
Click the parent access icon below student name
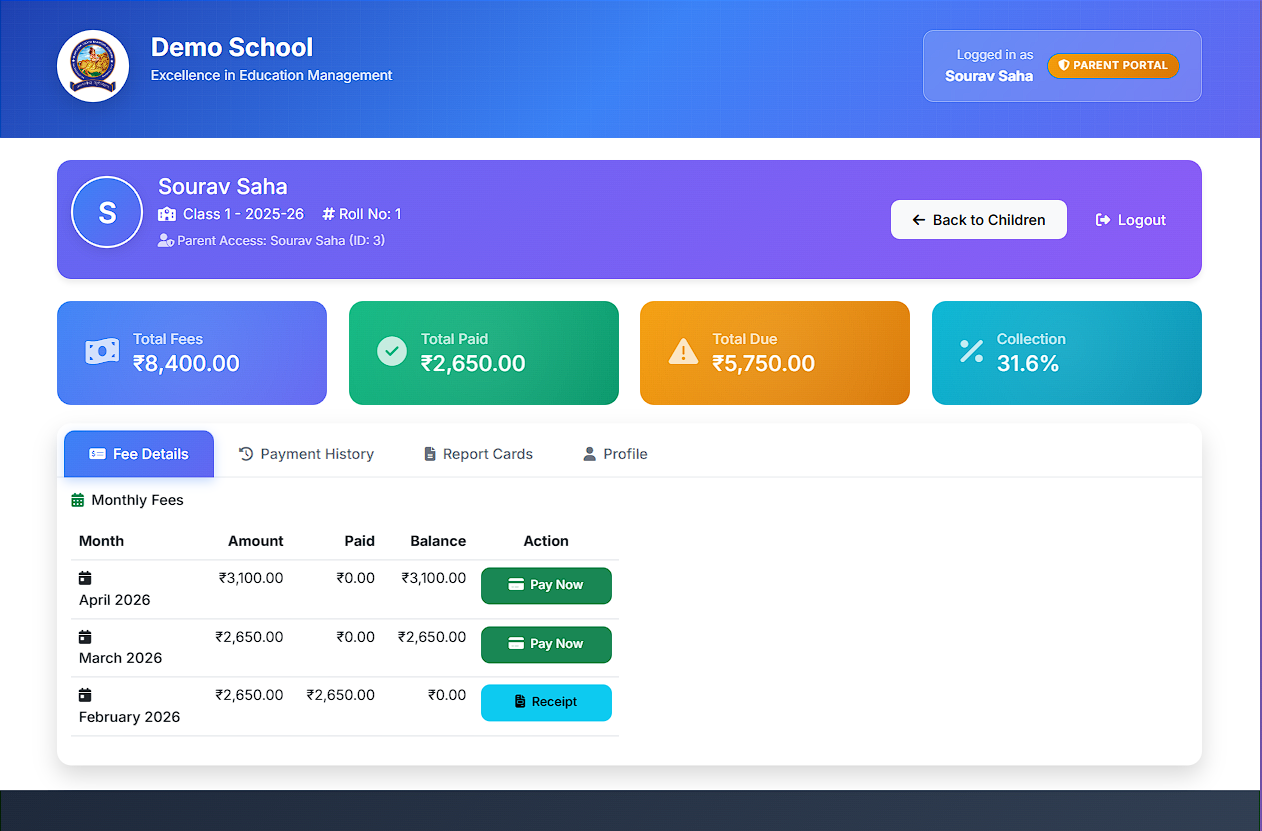point(164,240)
